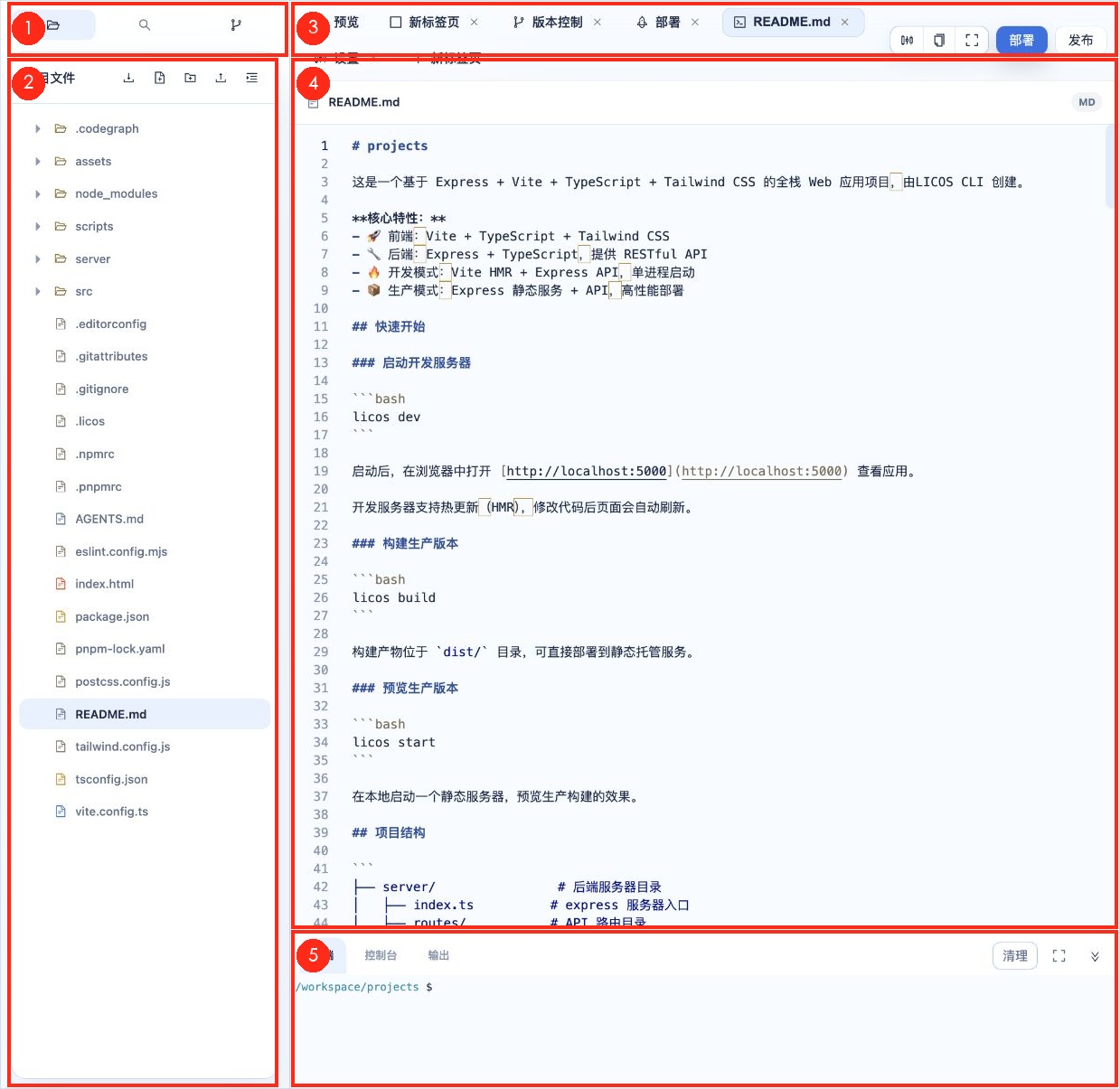Open .licos file in tree
This screenshot has height=1089, width=1120.
(x=145, y=421)
